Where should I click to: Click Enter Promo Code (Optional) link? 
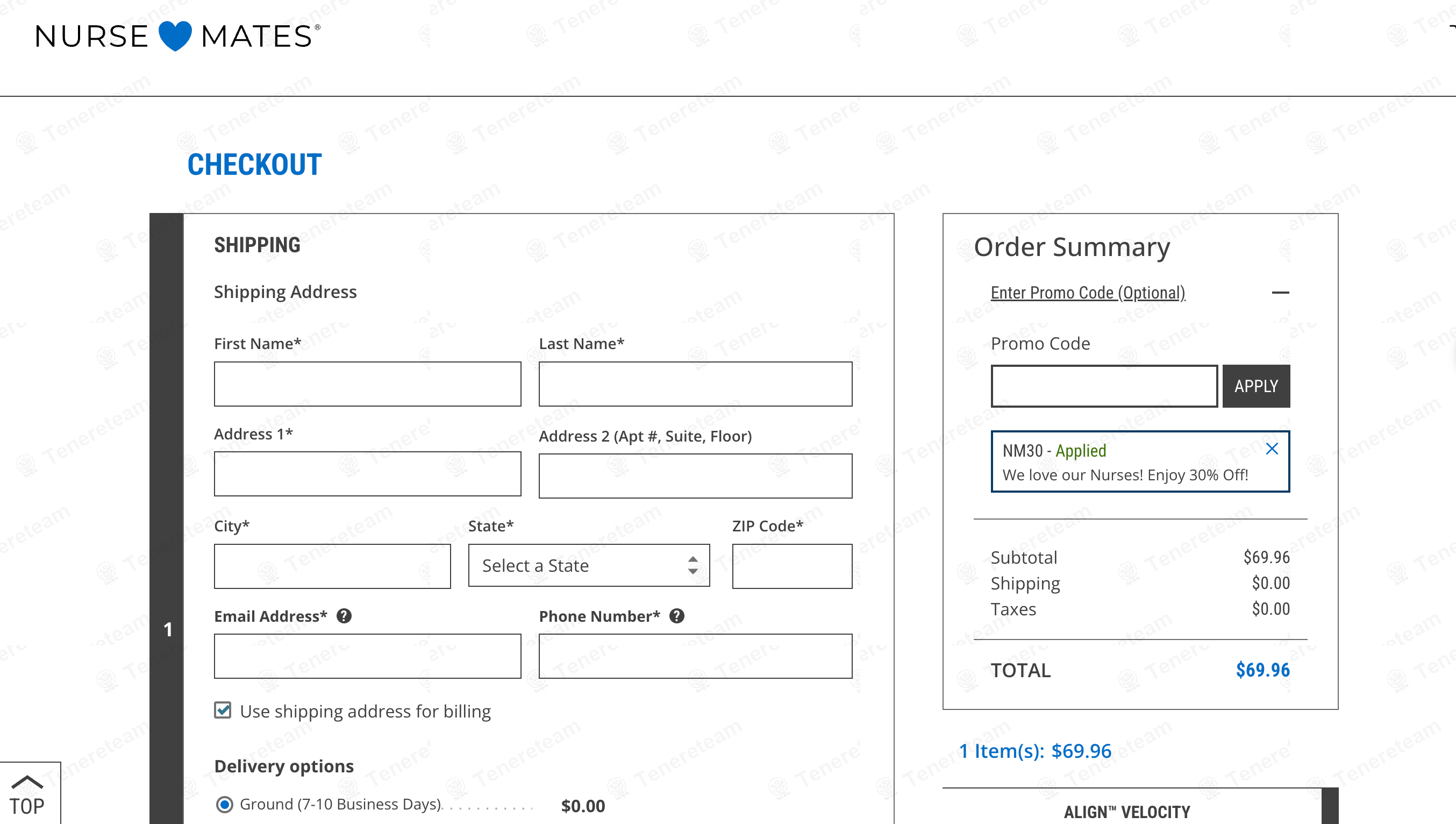click(x=1087, y=293)
